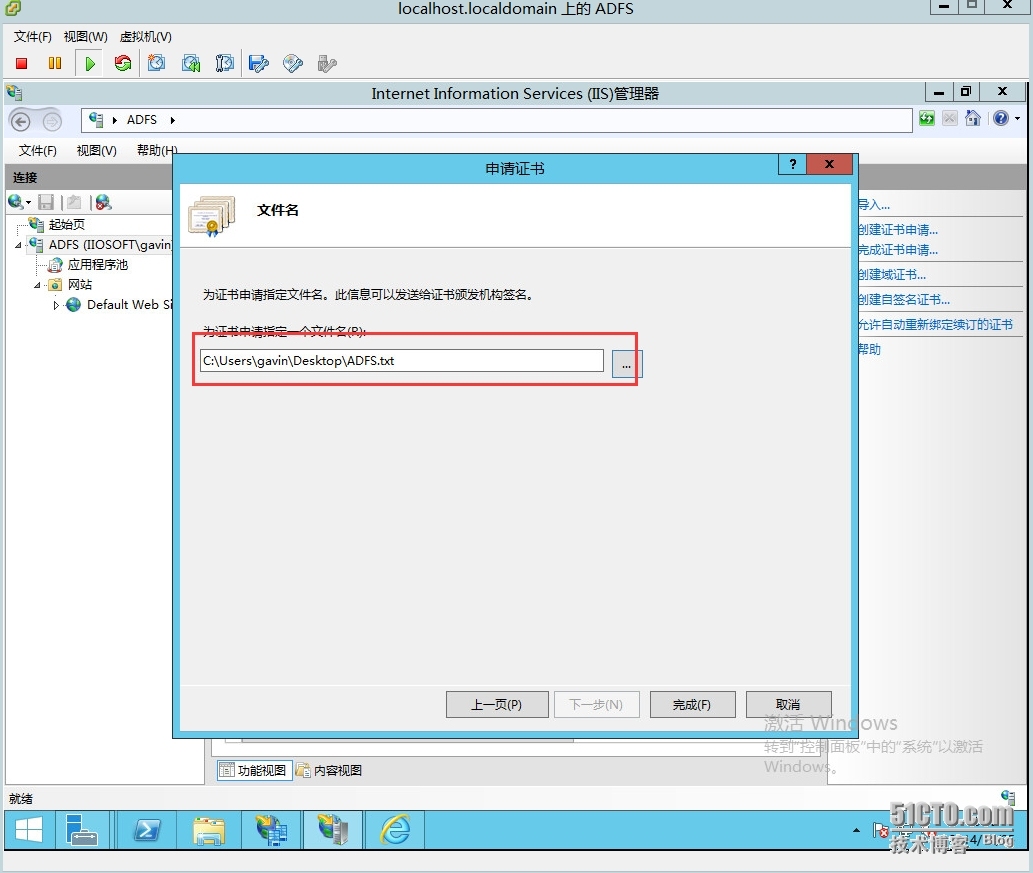Click the 导入... action link

pos(873,205)
